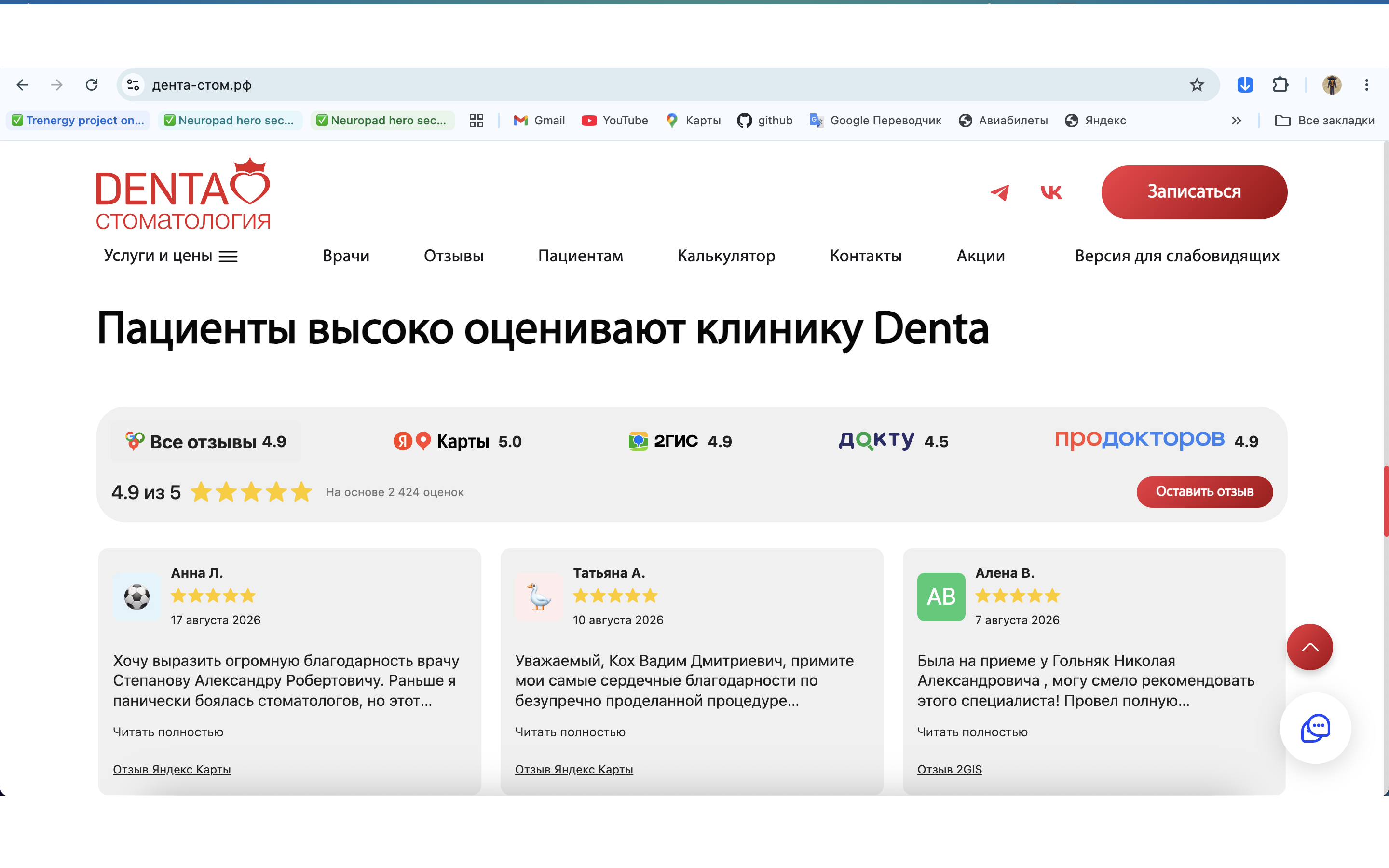1389x868 pixels.
Task: Open the Chrome profile avatar
Action: point(1332,85)
